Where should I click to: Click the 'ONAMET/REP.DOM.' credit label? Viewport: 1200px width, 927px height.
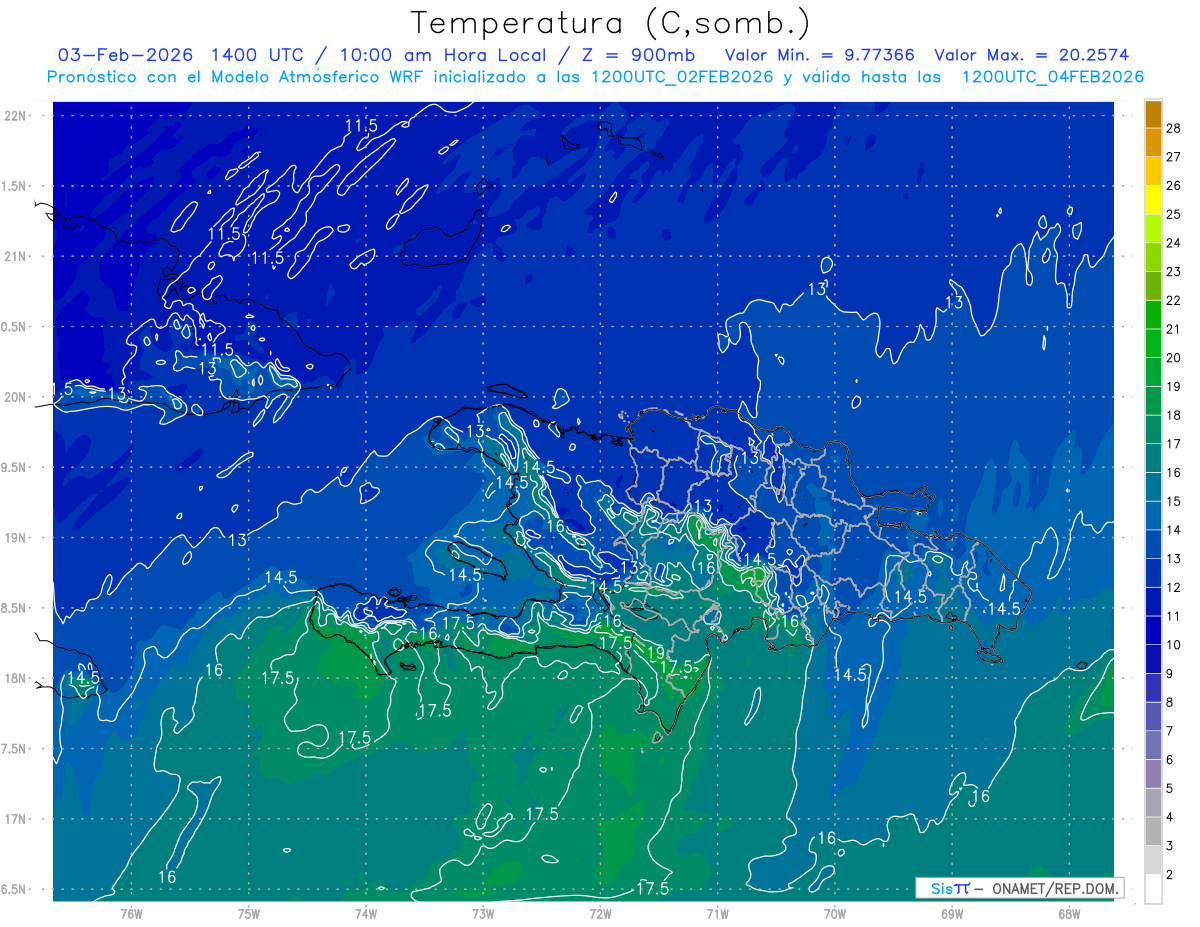pyautogui.click(x=1055, y=888)
